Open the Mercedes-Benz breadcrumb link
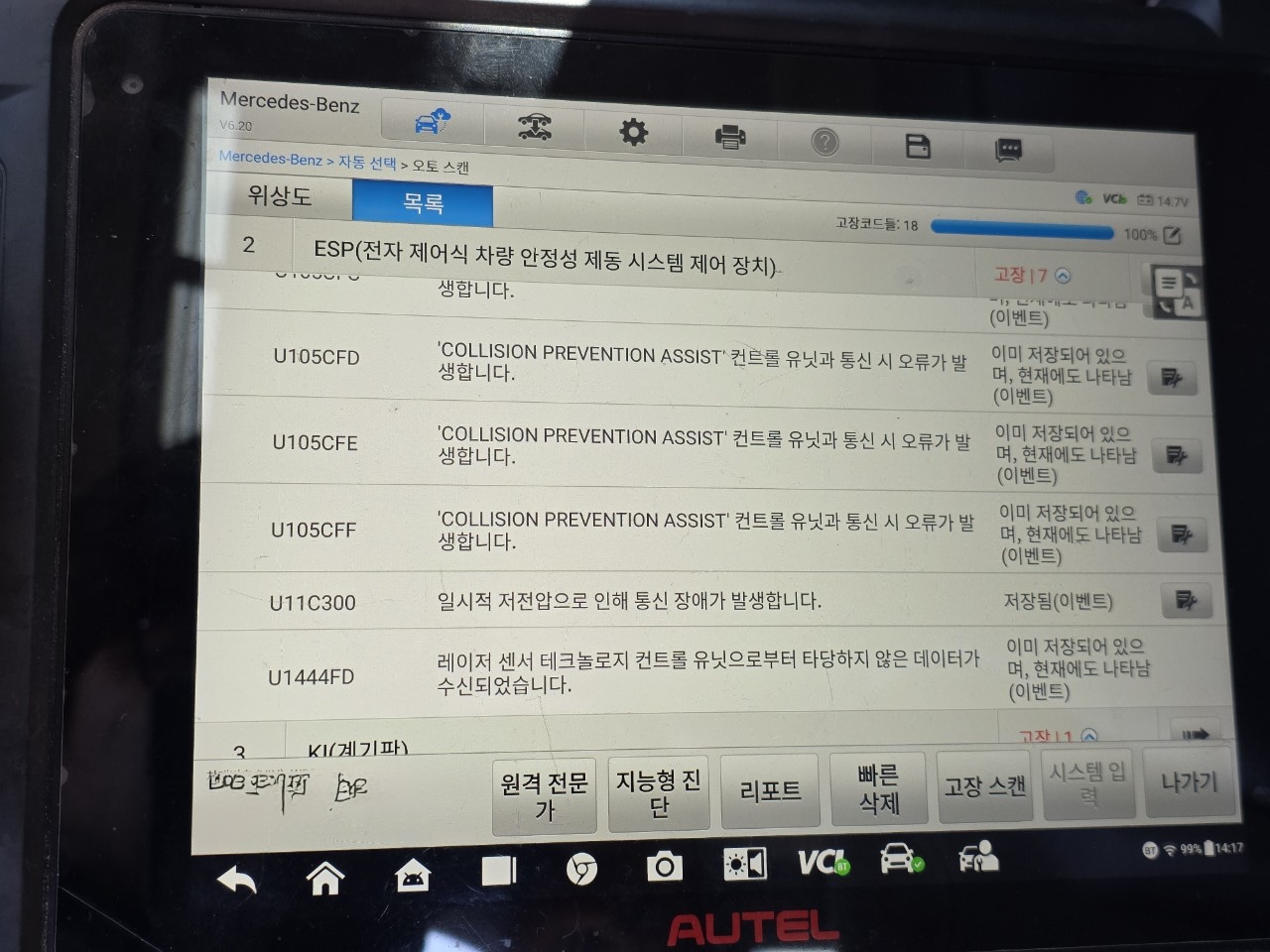 (x=270, y=158)
